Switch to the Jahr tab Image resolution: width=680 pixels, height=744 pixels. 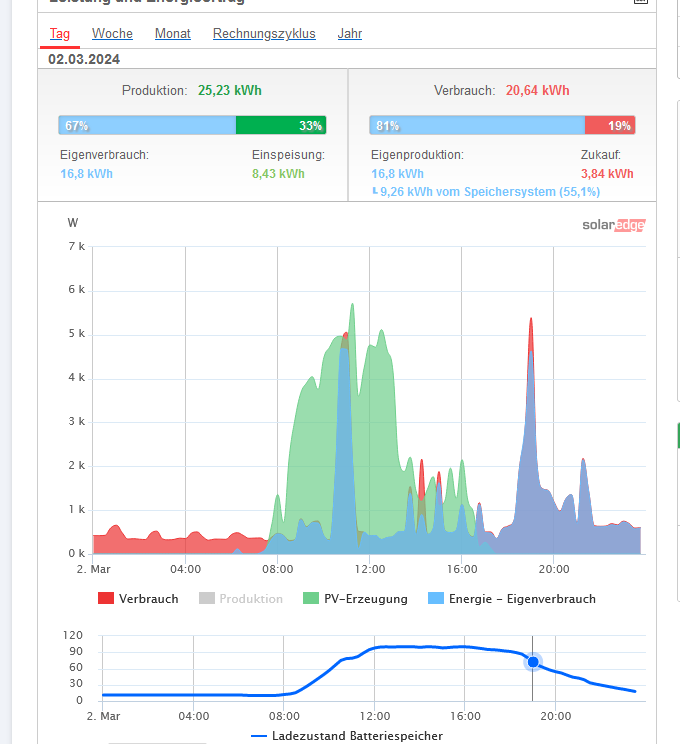[350, 34]
